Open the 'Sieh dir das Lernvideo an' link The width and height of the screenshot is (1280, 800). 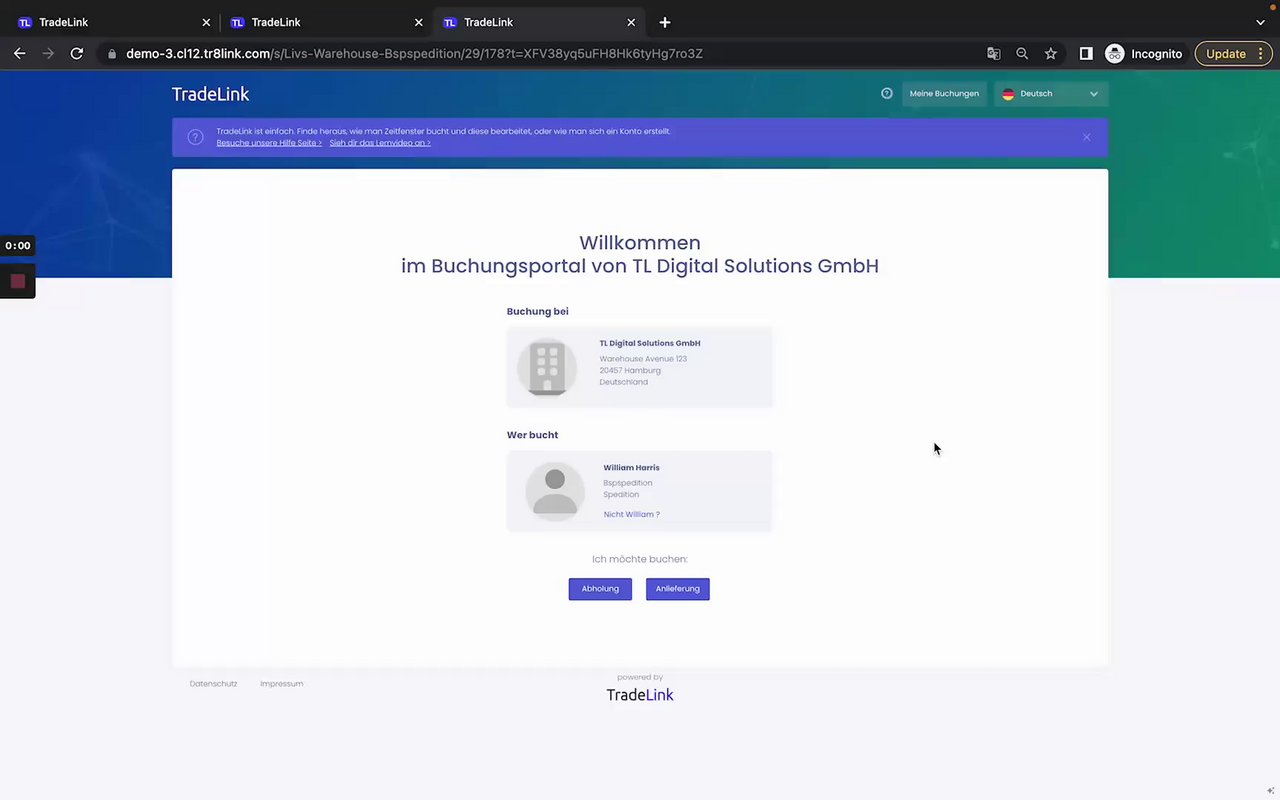(x=380, y=143)
